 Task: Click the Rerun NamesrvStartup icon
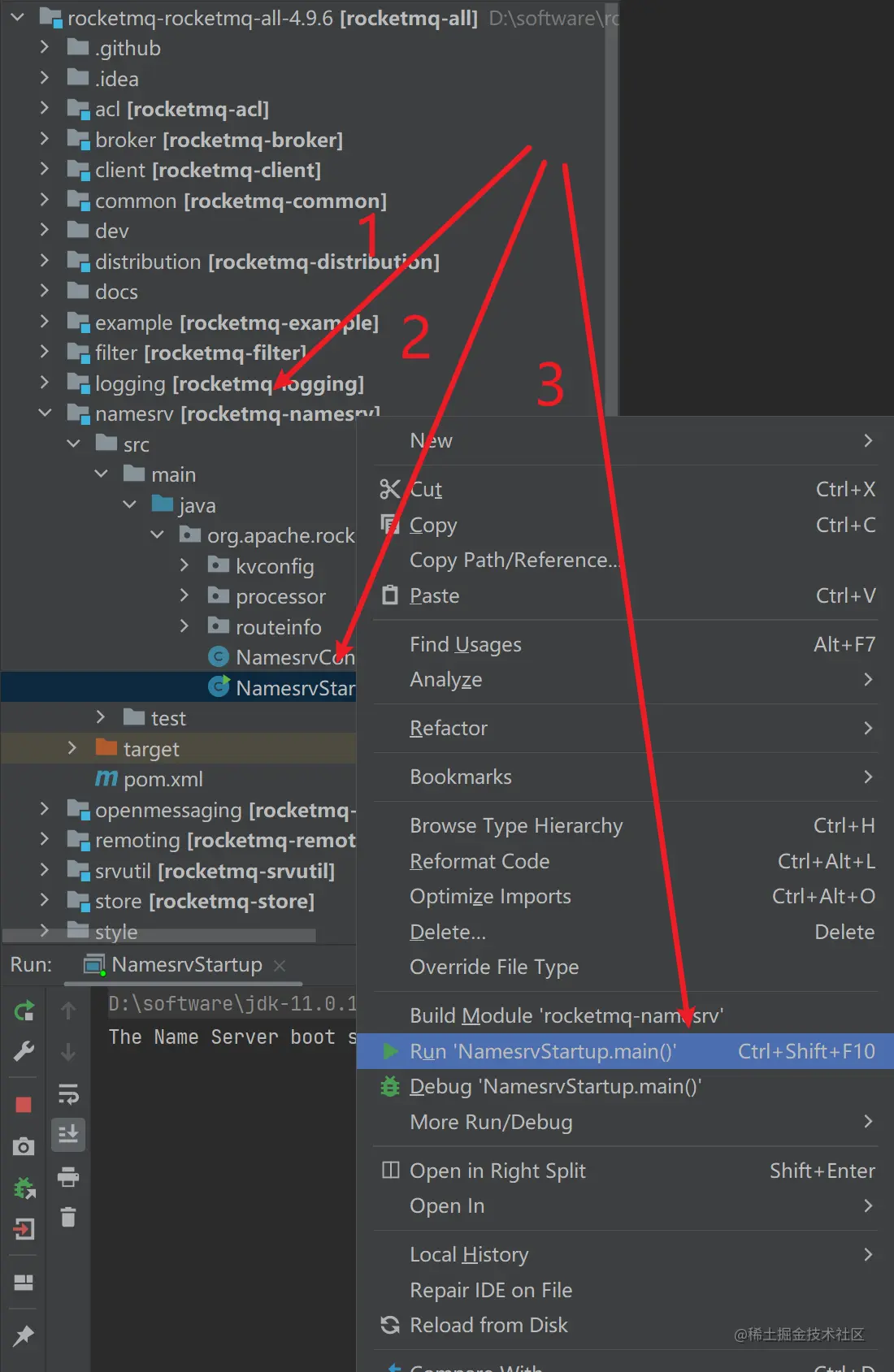[x=24, y=1011]
